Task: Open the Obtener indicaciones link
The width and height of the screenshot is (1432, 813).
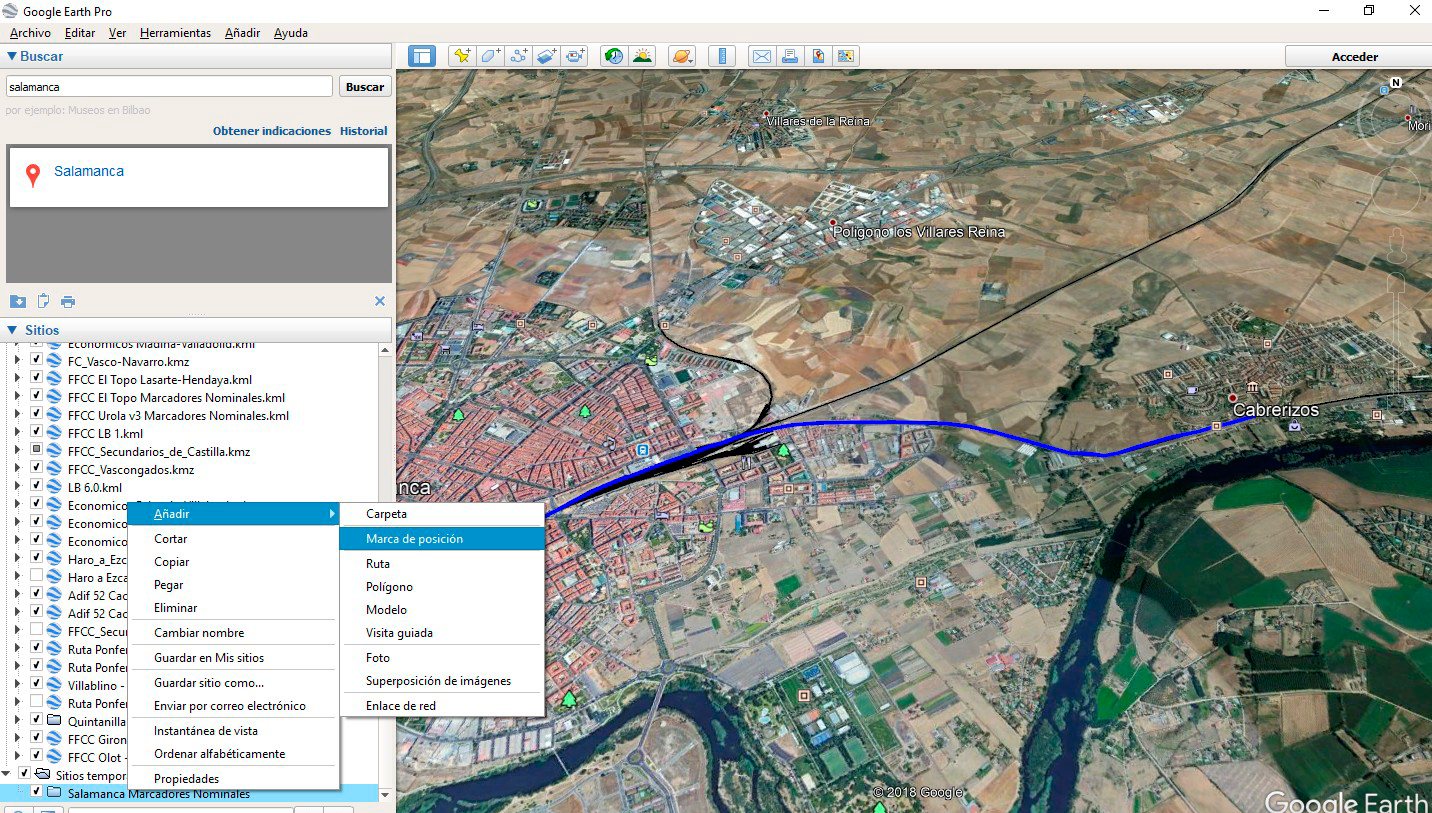Action: point(272,131)
